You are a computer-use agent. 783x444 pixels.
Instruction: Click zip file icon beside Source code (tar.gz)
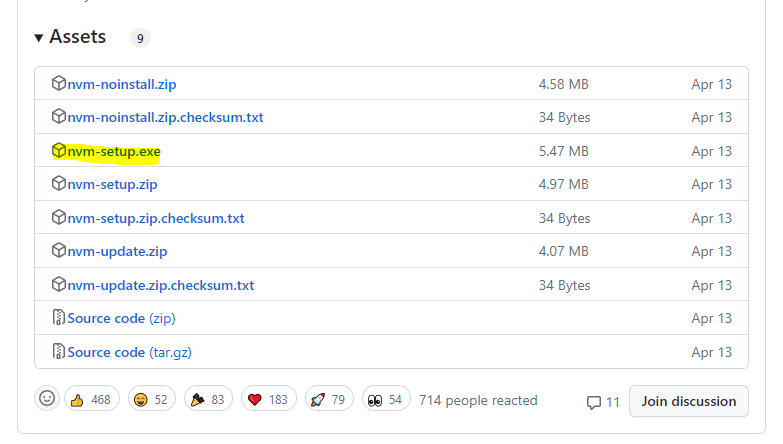[x=59, y=351]
